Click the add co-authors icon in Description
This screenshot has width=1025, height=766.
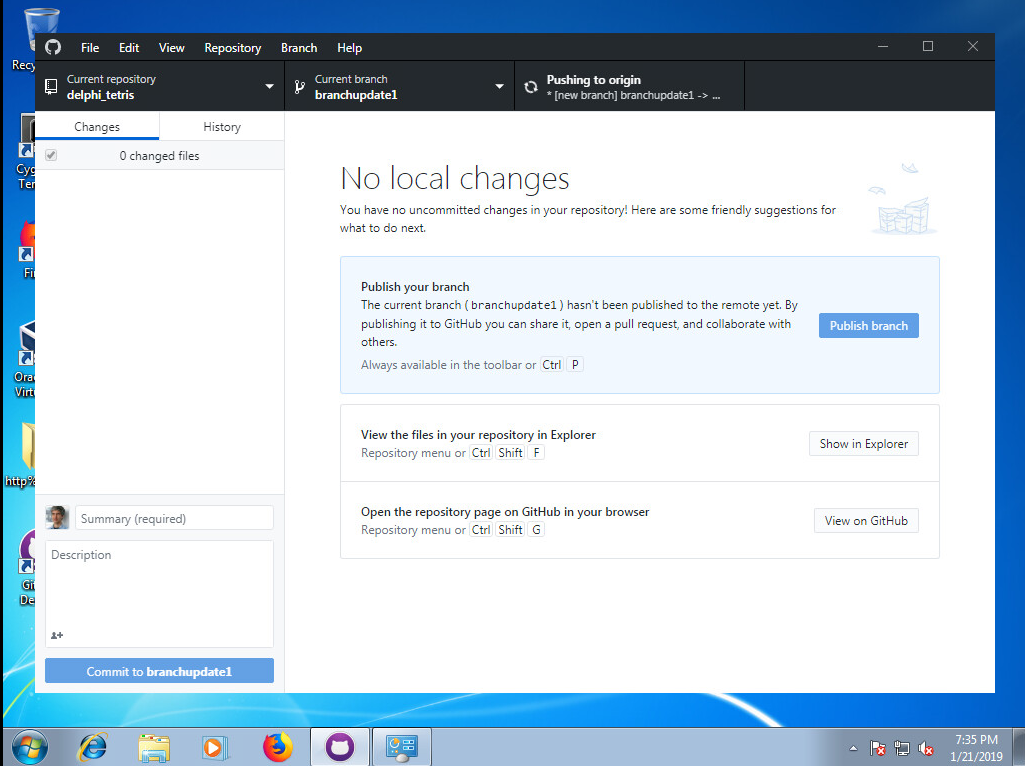[57, 635]
